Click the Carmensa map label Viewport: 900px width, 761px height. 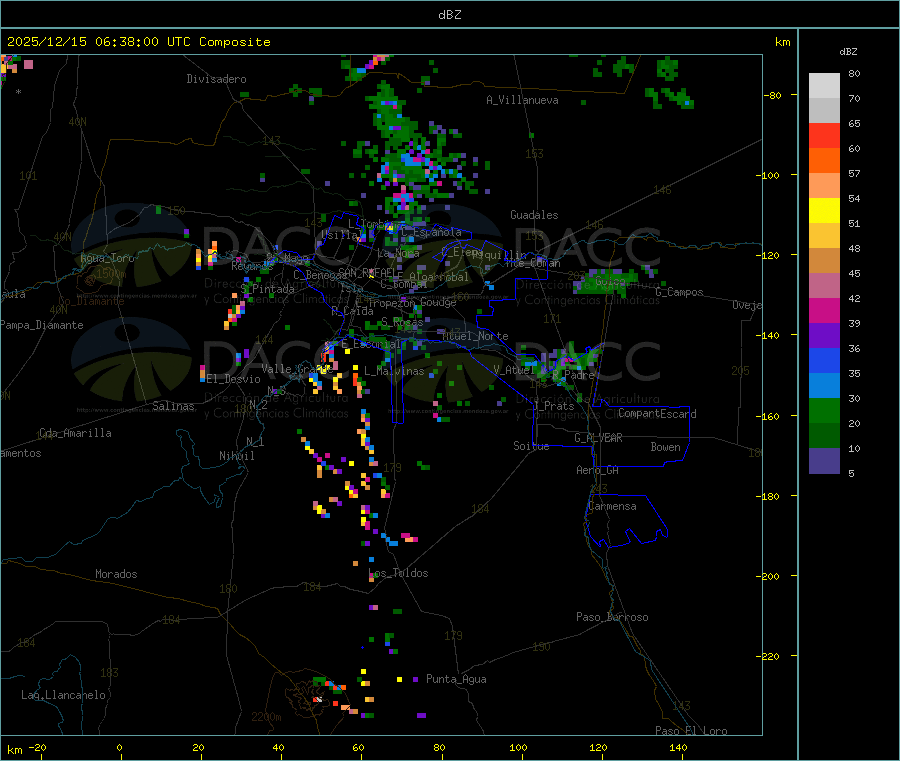pos(612,506)
